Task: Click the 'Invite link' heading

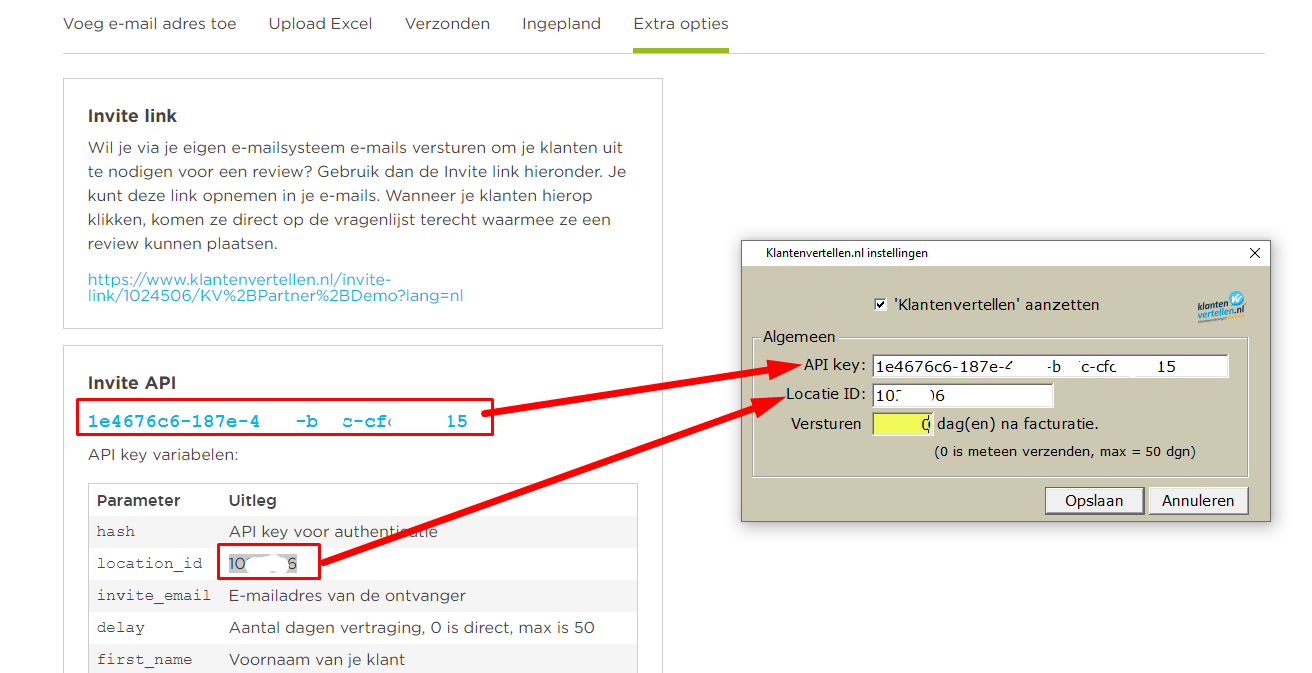Action: 132,116
